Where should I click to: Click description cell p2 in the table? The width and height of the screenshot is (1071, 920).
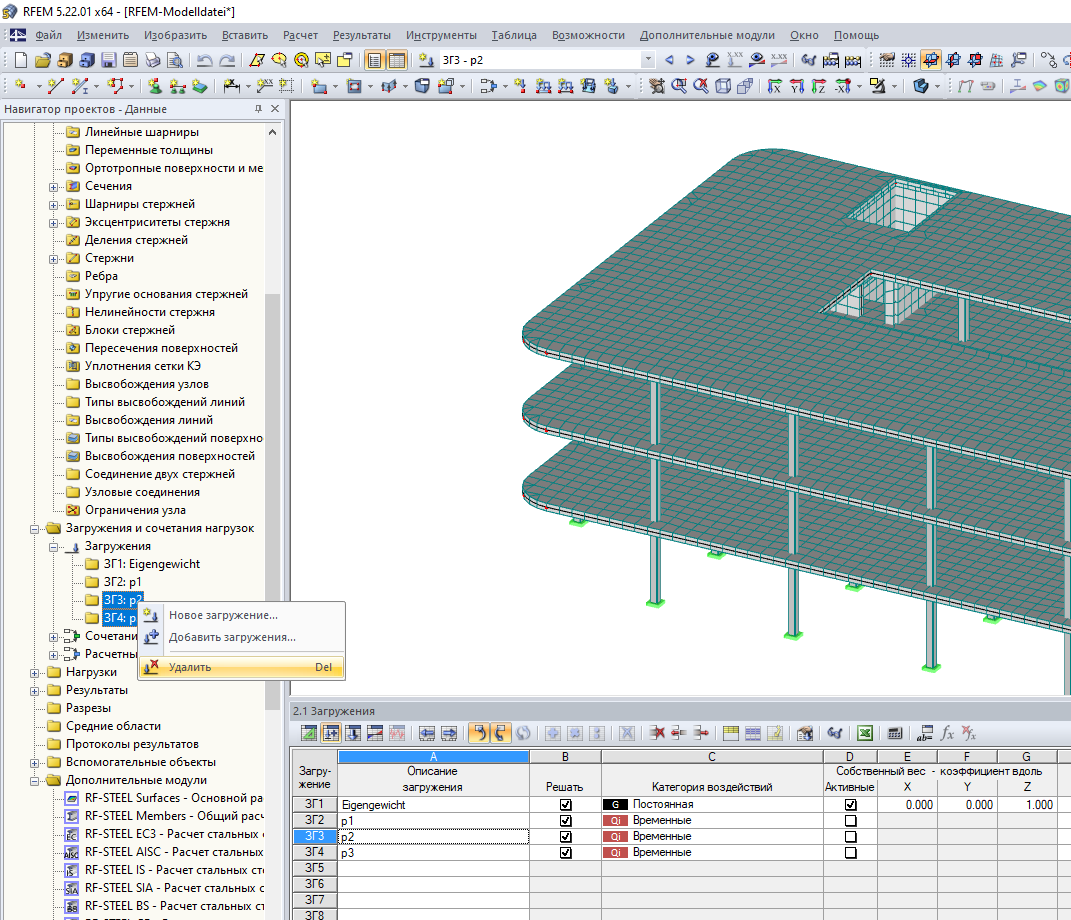pyautogui.click(x=433, y=837)
